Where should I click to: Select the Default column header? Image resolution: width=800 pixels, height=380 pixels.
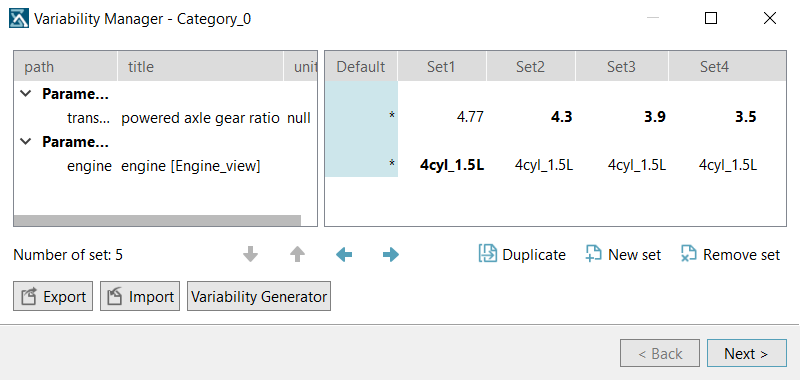coord(361,66)
